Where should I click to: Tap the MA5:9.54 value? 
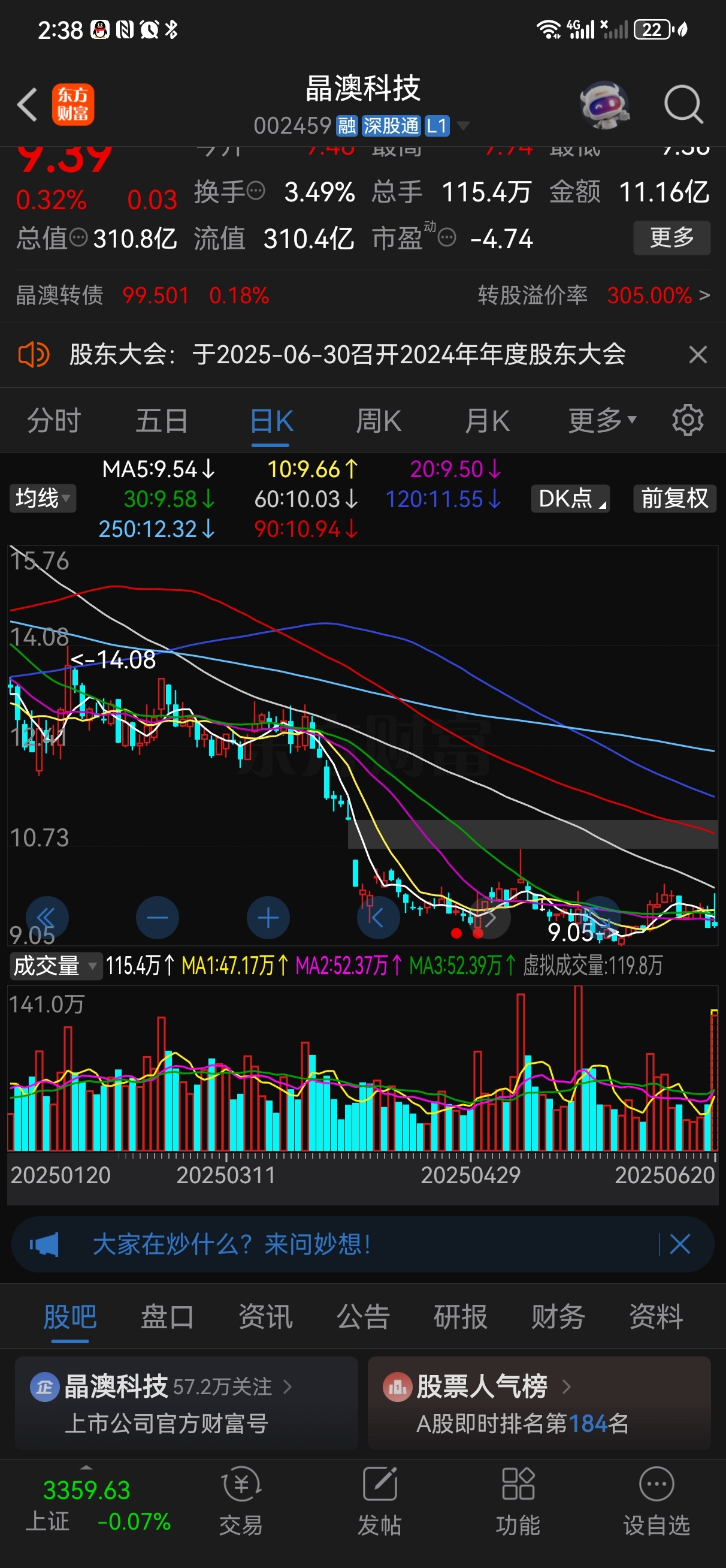click(158, 469)
